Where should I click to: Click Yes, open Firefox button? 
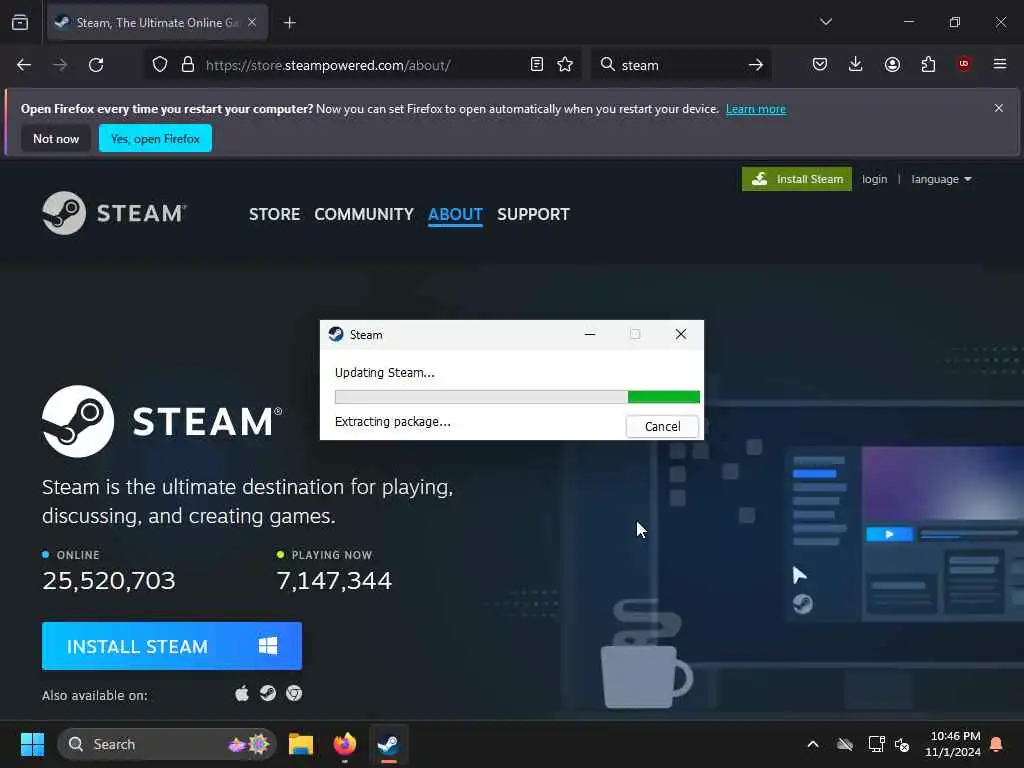pyautogui.click(x=155, y=138)
